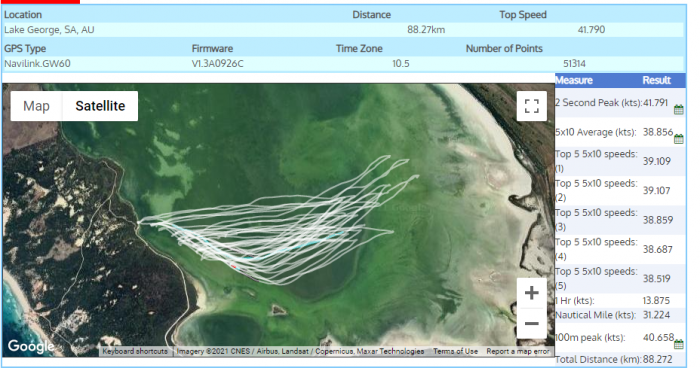This screenshot has width=700, height=368.
Task: Zoom in on the map
Action: tap(531, 293)
